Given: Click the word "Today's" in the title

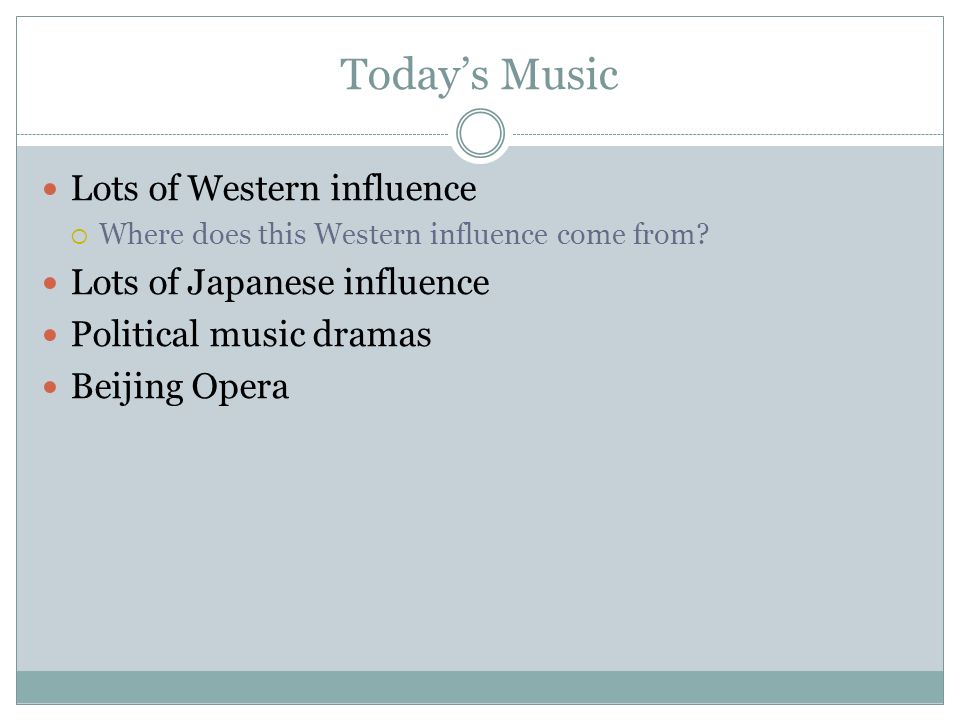Looking at the screenshot, I should coord(414,76).
